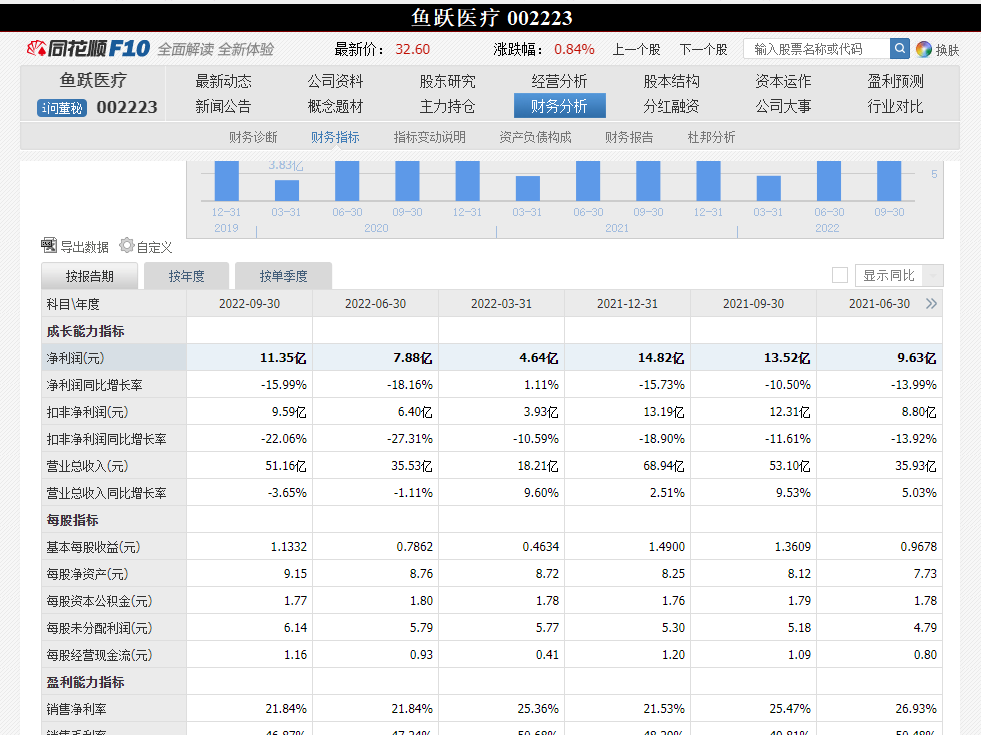Select the 财务指标 sub-tab

point(335,137)
